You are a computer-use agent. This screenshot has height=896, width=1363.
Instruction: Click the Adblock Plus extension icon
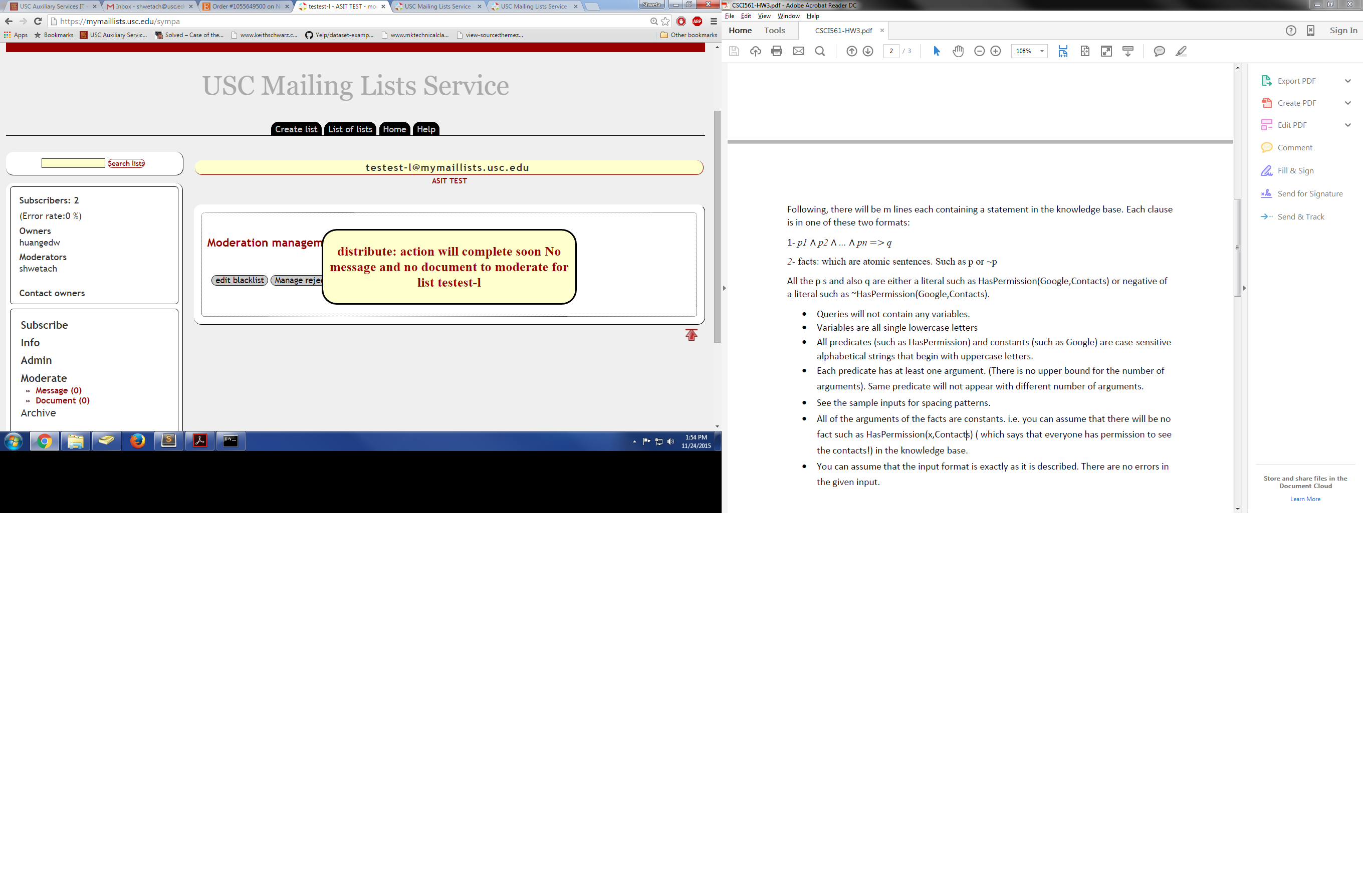pos(697,21)
